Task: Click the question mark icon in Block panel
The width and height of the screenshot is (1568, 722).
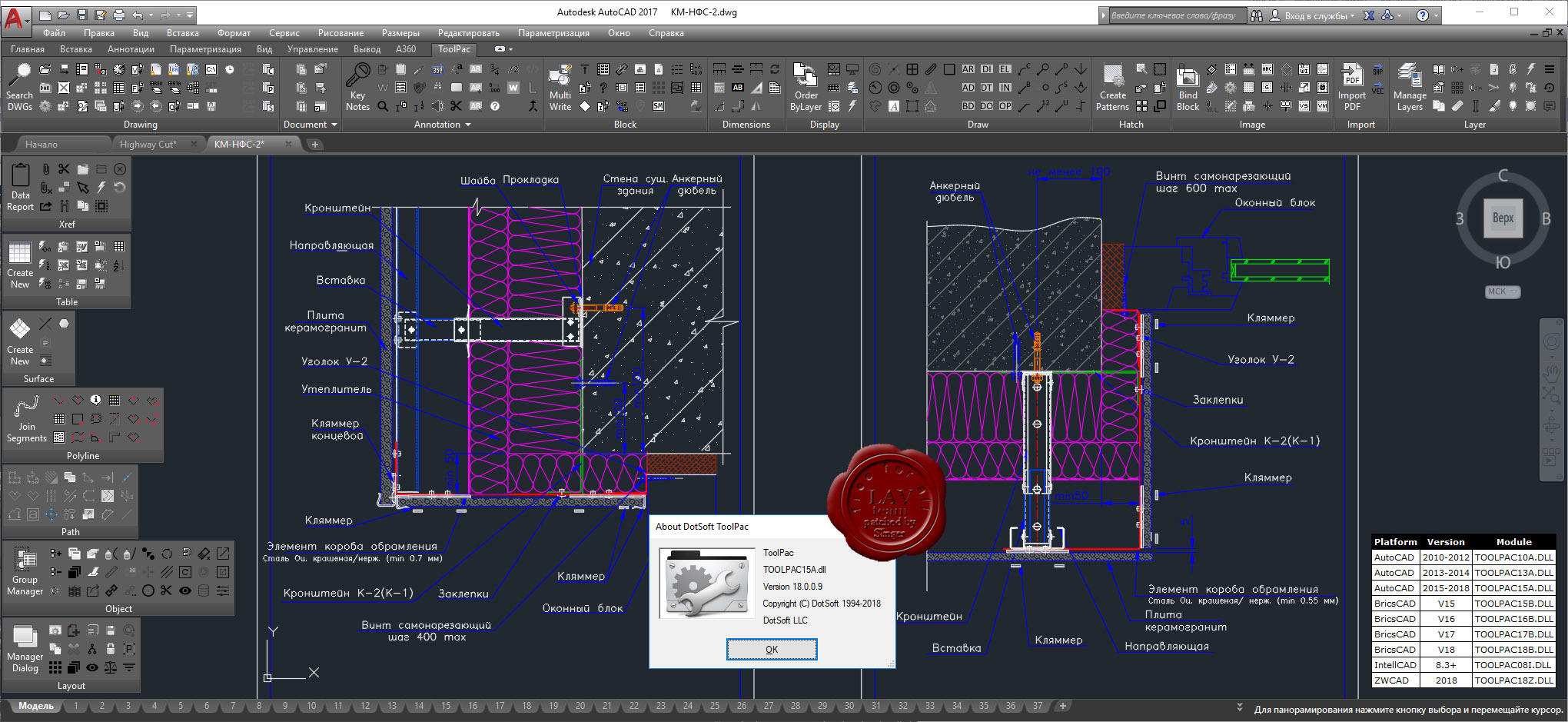Action: (x=603, y=88)
